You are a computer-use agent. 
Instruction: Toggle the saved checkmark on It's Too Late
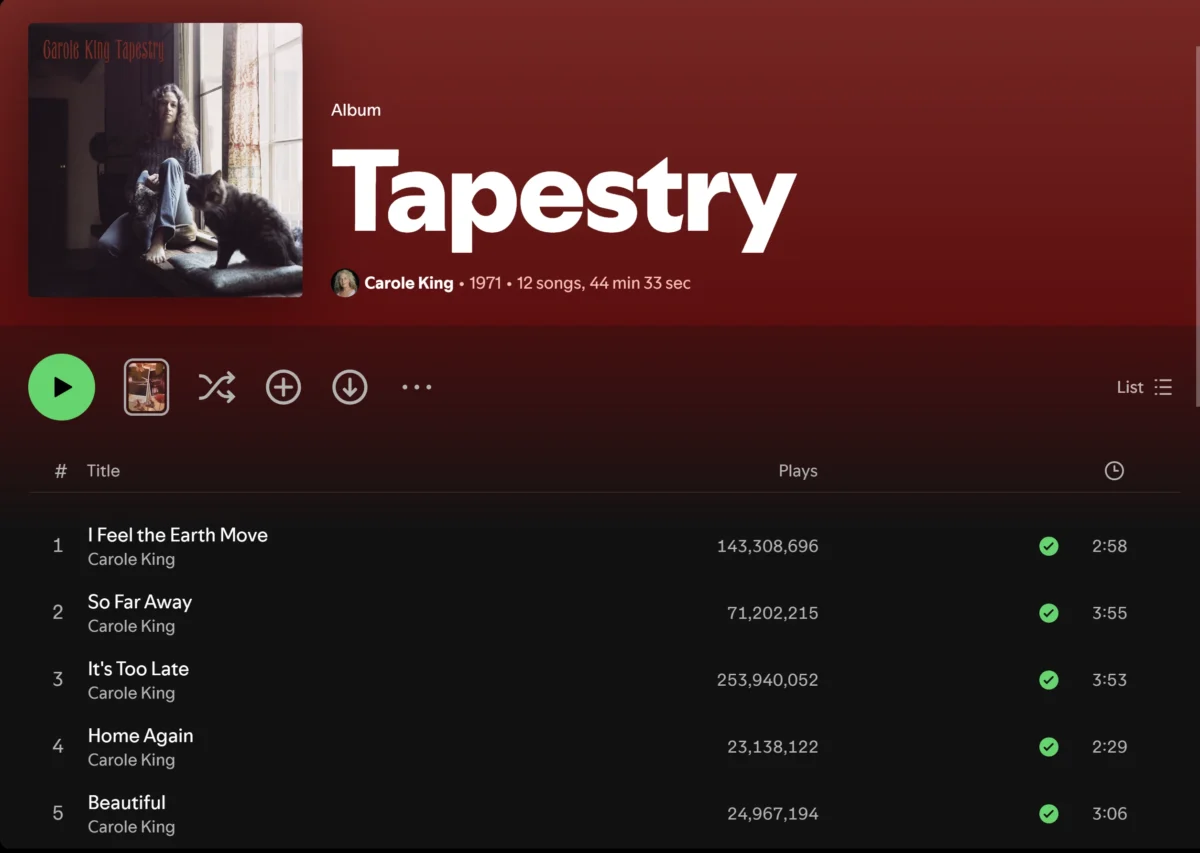click(x=1048, y=680)
